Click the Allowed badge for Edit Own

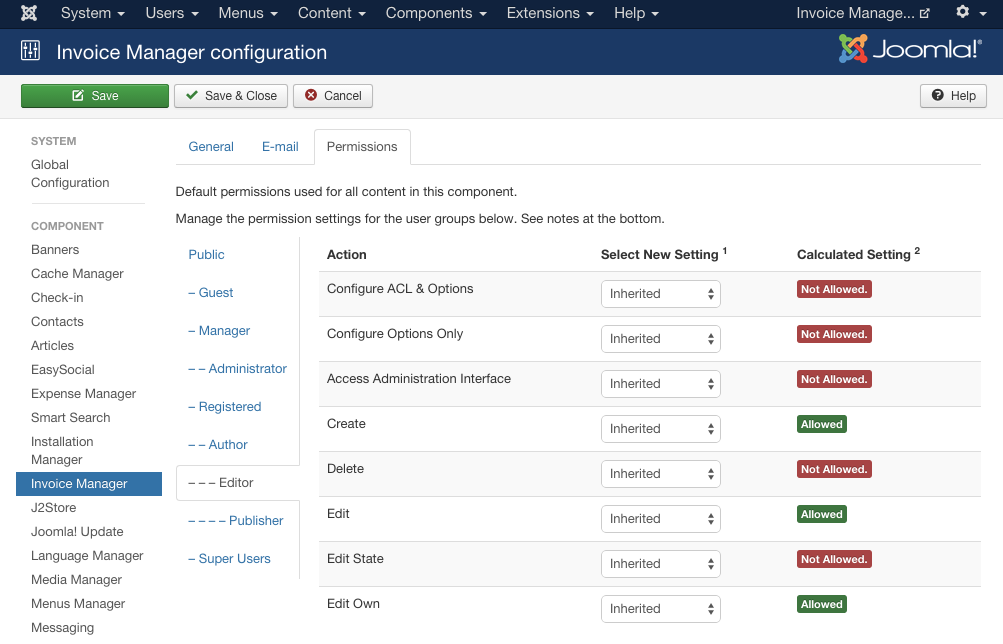822,604
